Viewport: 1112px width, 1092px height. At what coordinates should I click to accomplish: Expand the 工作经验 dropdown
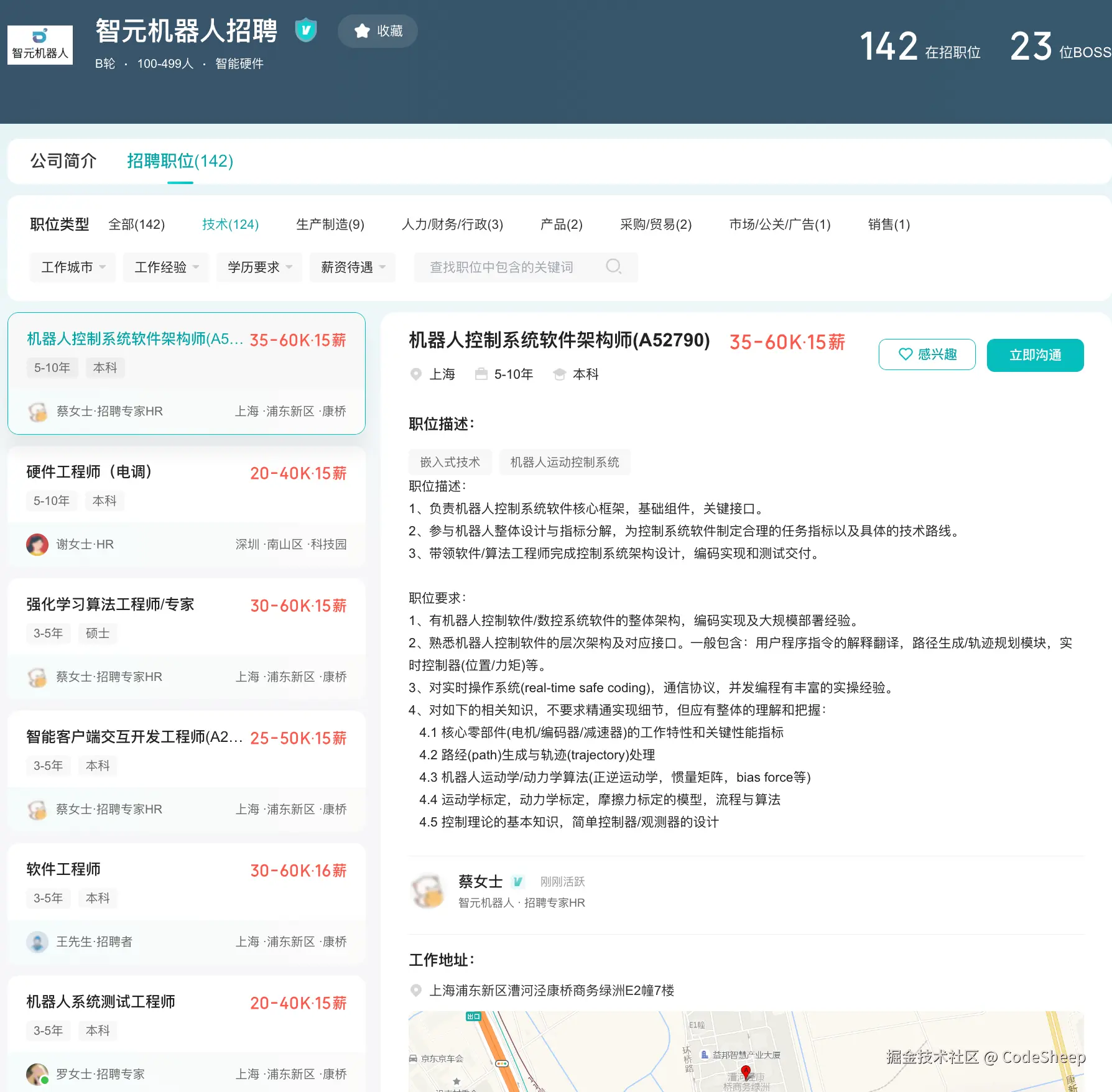[167, 267]
